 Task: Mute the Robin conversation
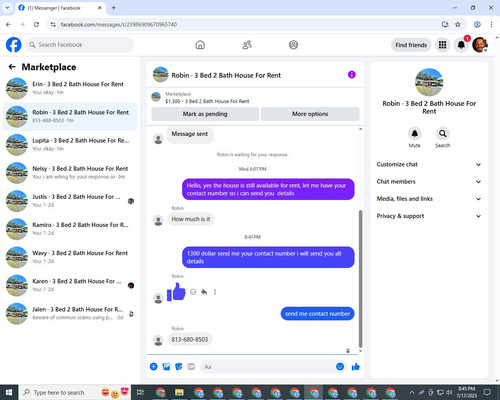coord(414,134)
